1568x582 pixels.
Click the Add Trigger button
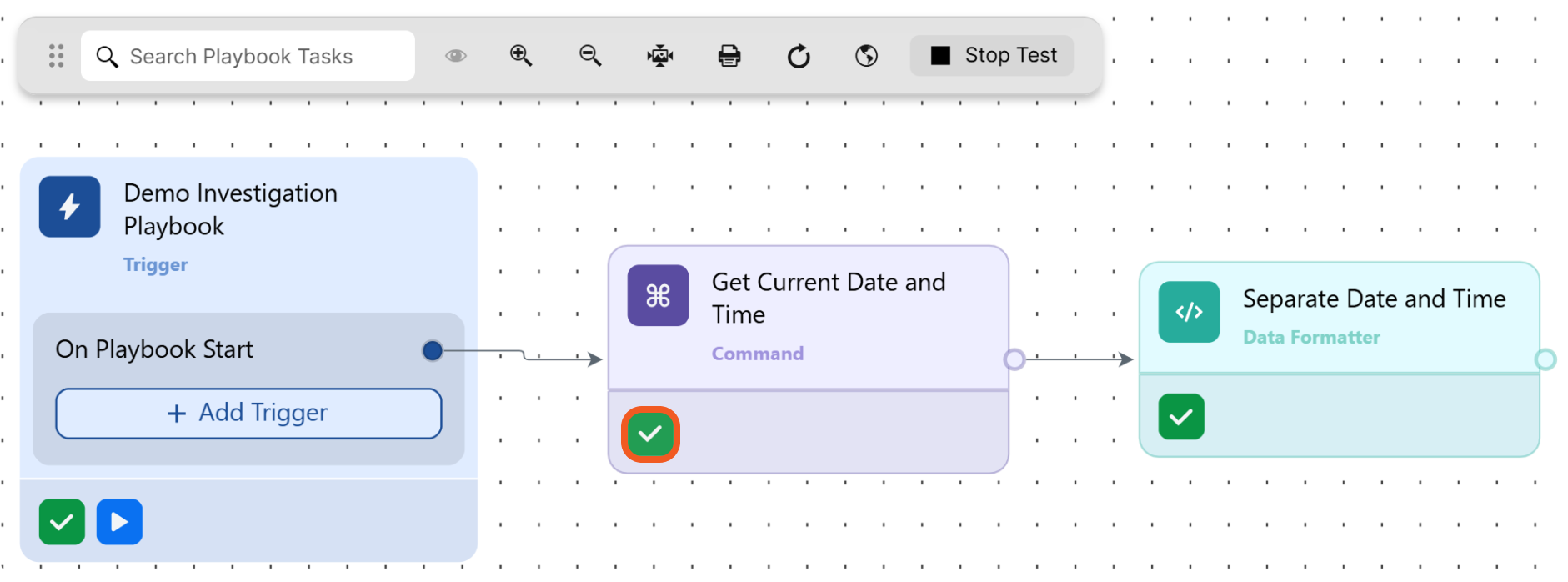point(248,414)
